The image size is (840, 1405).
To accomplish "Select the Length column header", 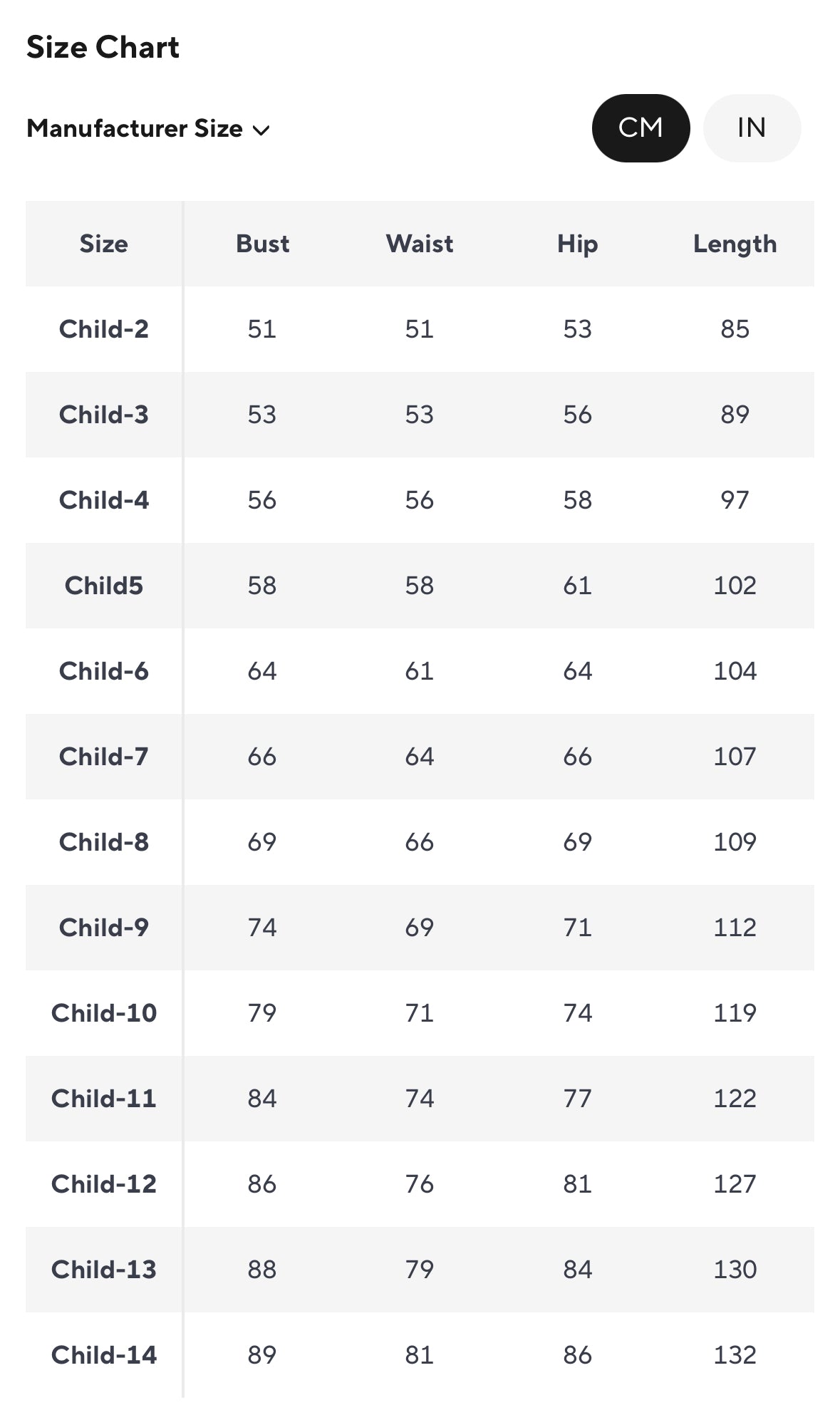I will [x=735, y=244].
